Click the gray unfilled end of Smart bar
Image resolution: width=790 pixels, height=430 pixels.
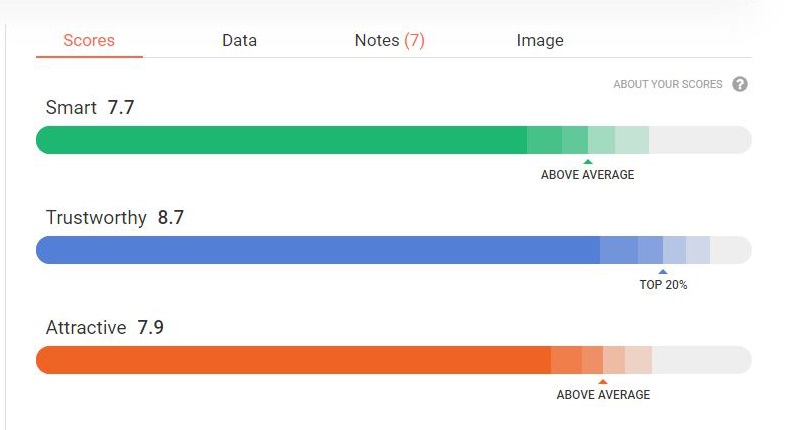click(x=700, y=140)
